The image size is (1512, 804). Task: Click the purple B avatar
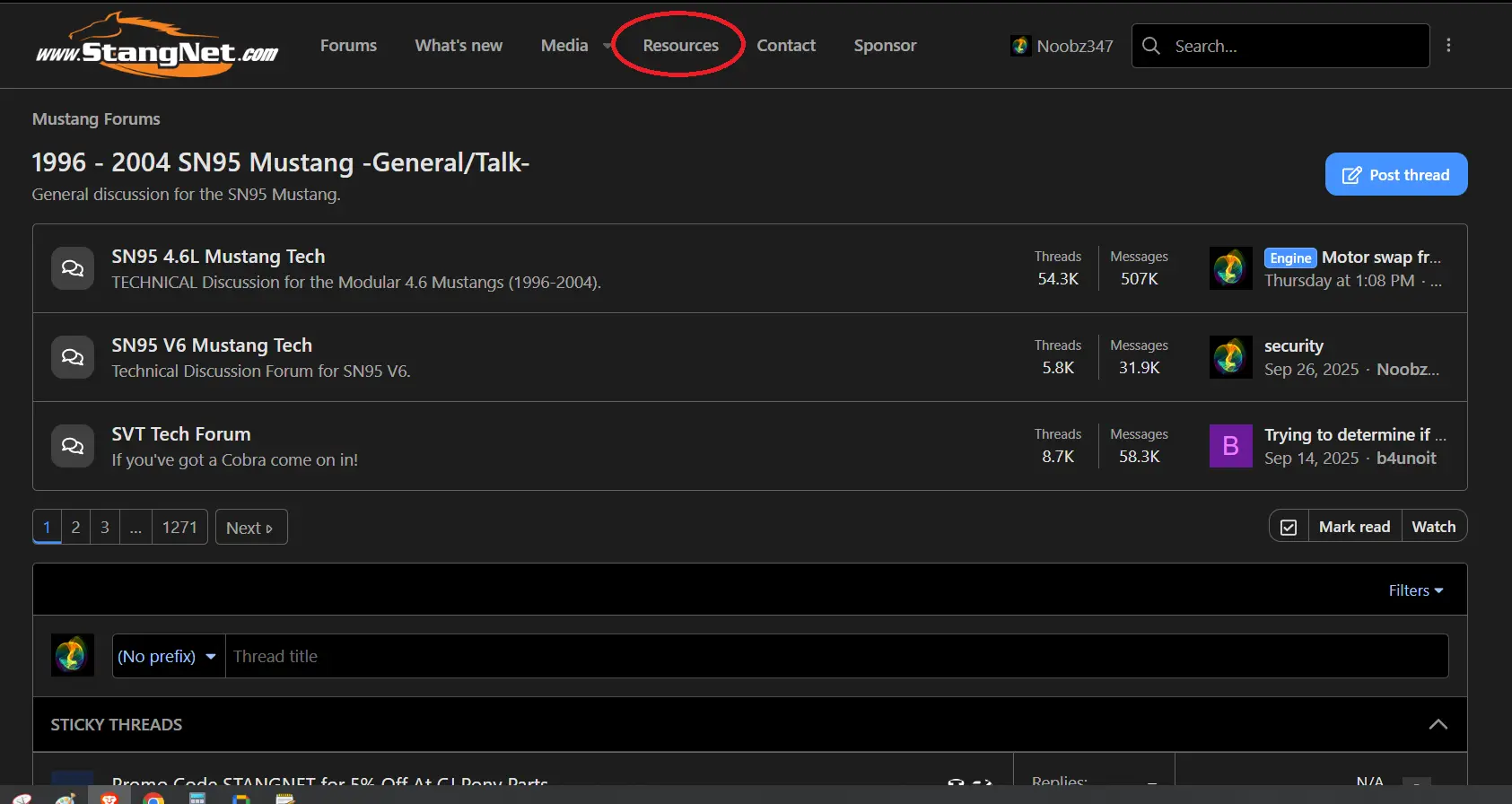(x=1230, y=446)
